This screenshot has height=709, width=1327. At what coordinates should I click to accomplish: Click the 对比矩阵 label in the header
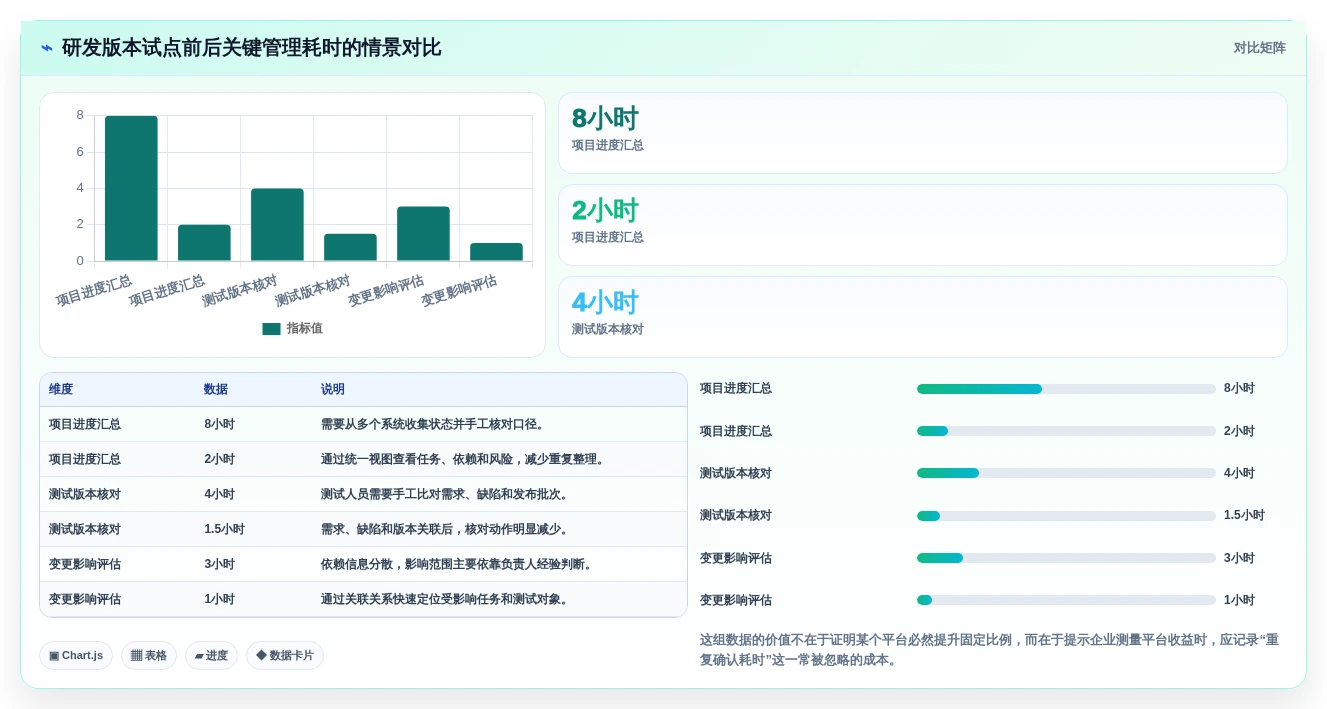pos(1259,48)
